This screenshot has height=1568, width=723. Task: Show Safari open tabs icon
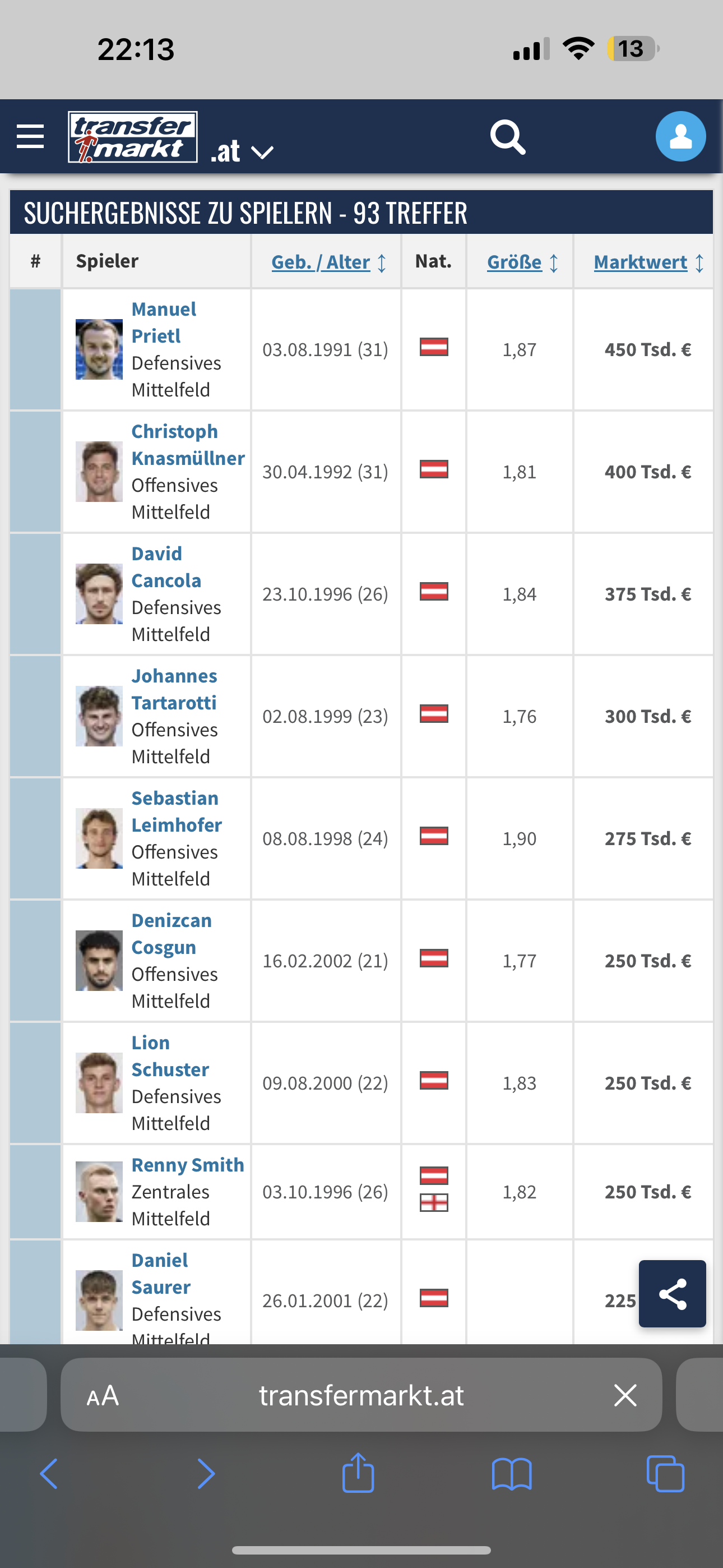coord(665,1474)
